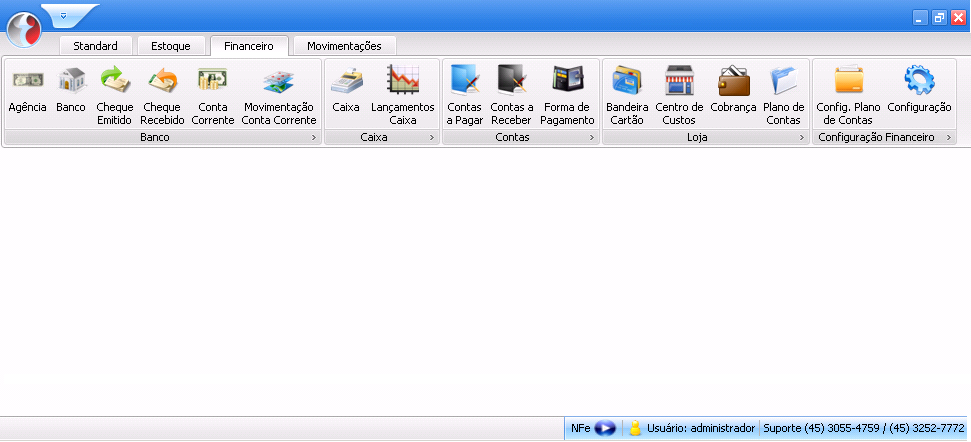The image size is (971, 442).
Task: Expand the Banco group launcher arrow
Action: click(x=313, y=137)
